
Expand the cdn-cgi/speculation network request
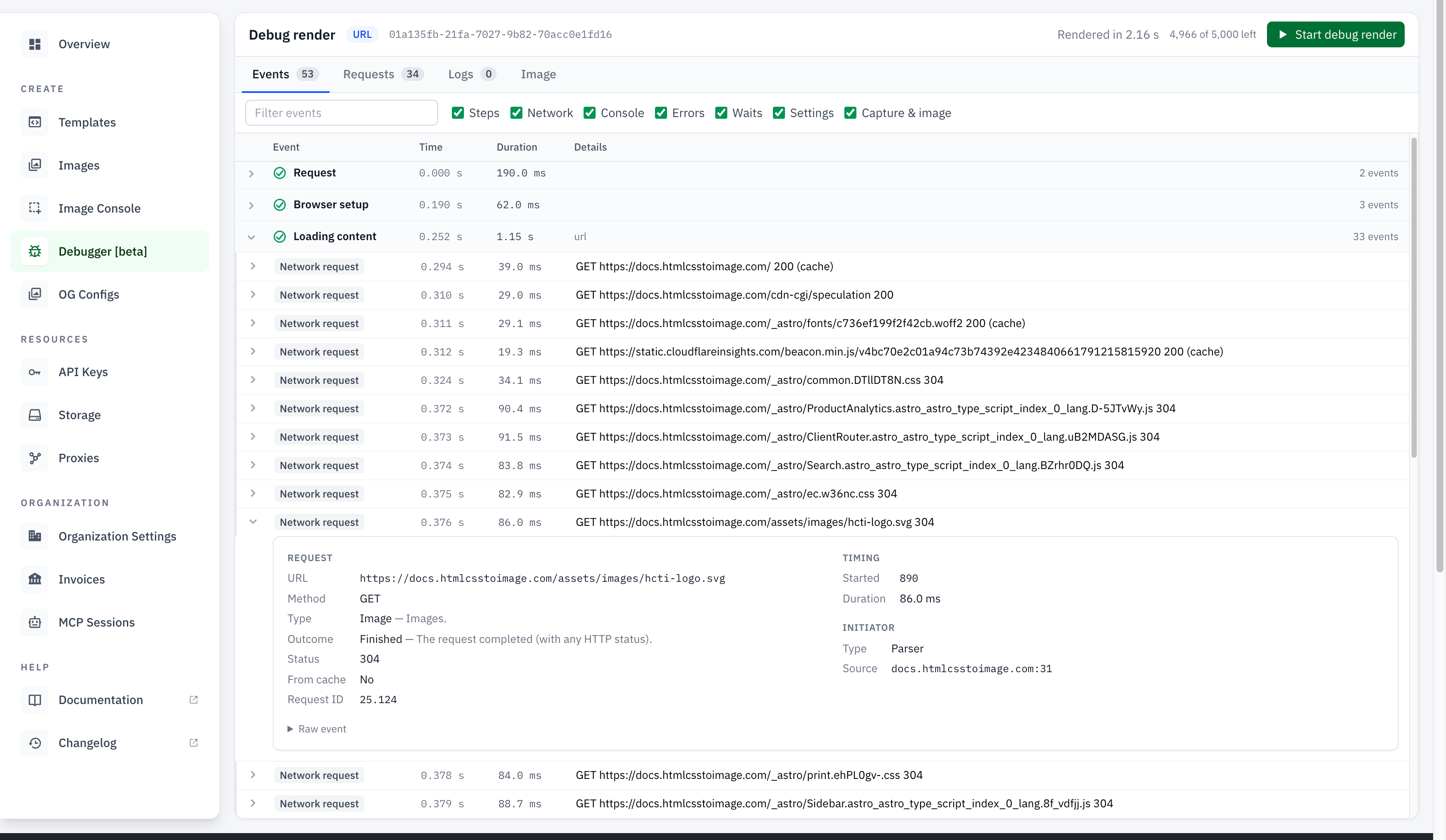pyautogui.click(x=253, y=294)
